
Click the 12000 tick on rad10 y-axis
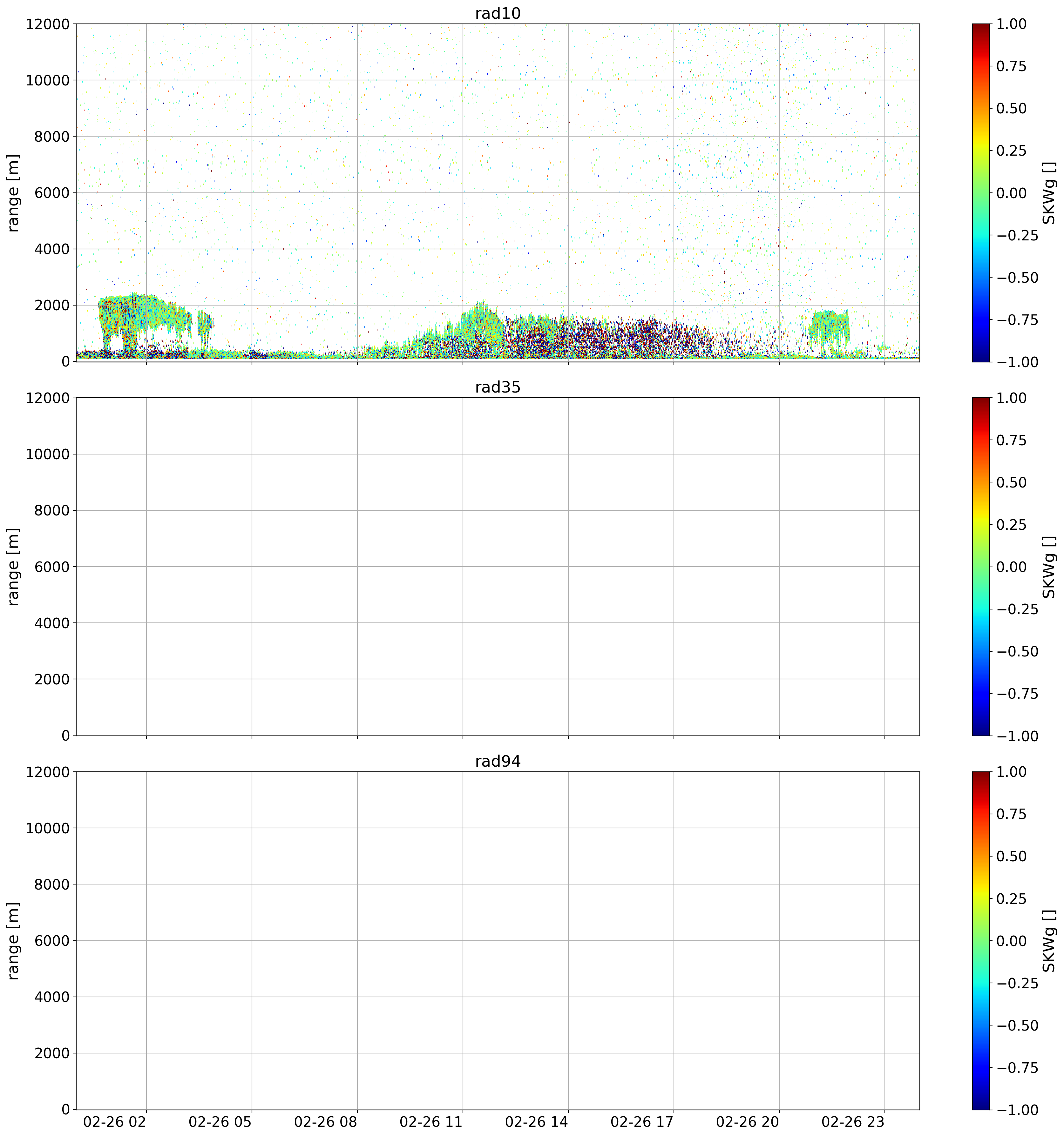click(x=47, y=24)
